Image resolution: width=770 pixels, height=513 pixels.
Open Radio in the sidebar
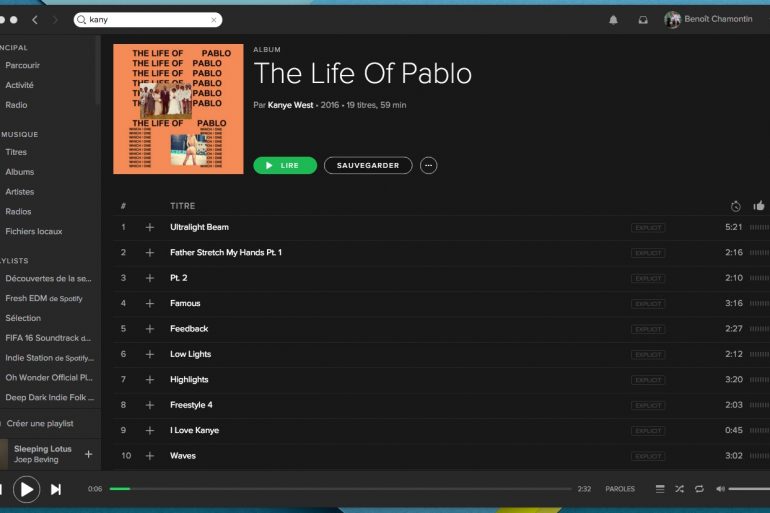coord(16,105)
